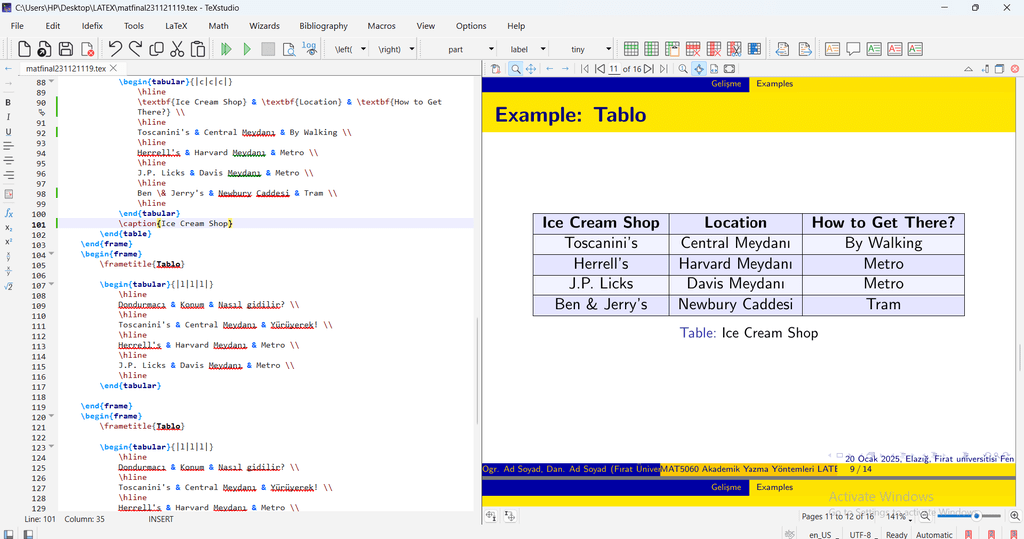This screenshot has height=539, width=1024.
Task: Open the View PDF magnifier page icon
Action: pyautogui.click(x=289, y=49)
